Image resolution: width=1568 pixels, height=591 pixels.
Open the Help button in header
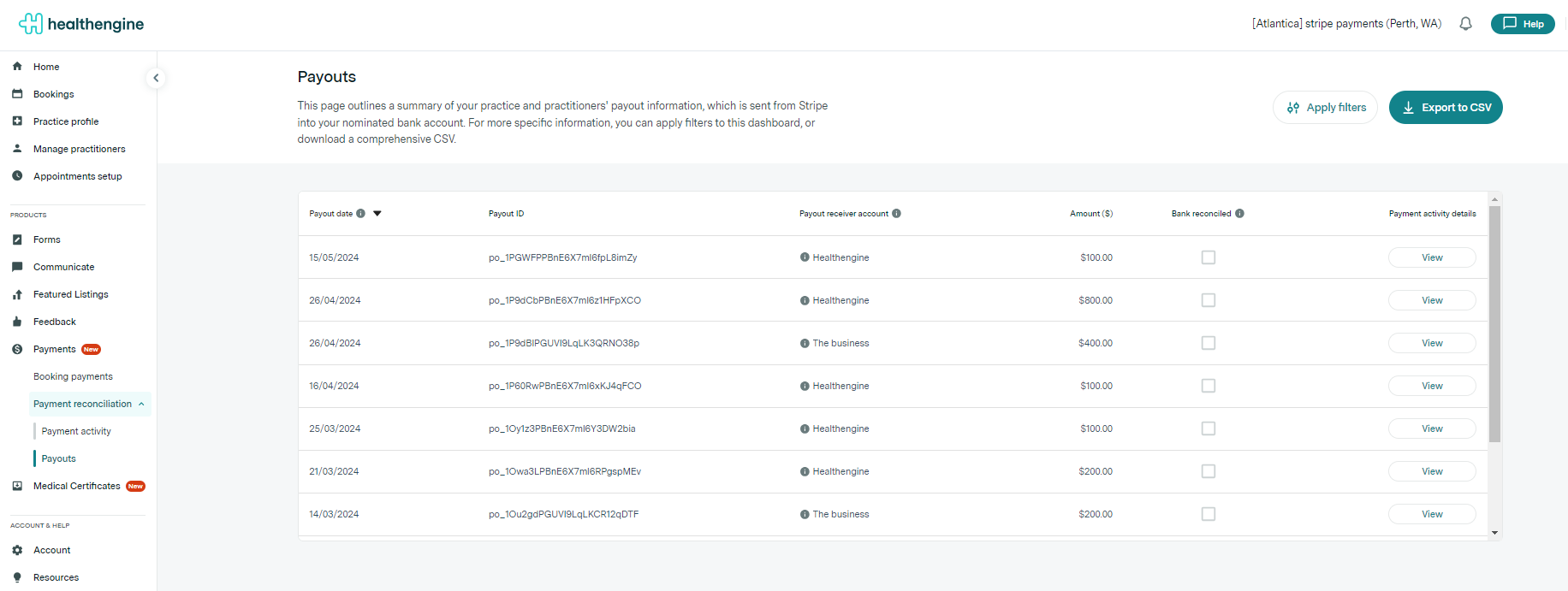click(1522, 24)
